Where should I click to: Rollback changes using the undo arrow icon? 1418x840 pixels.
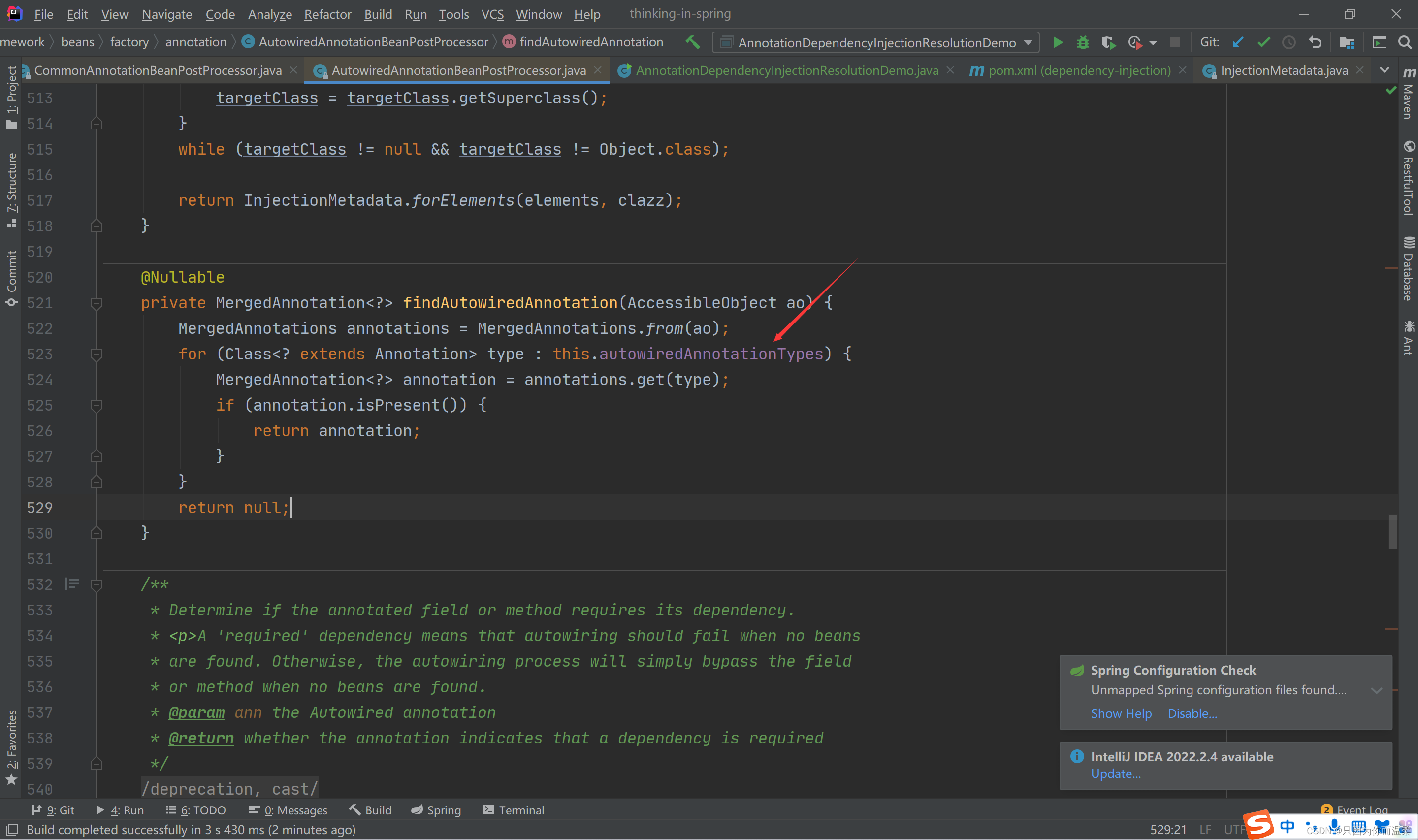(x=1315, y=42)
